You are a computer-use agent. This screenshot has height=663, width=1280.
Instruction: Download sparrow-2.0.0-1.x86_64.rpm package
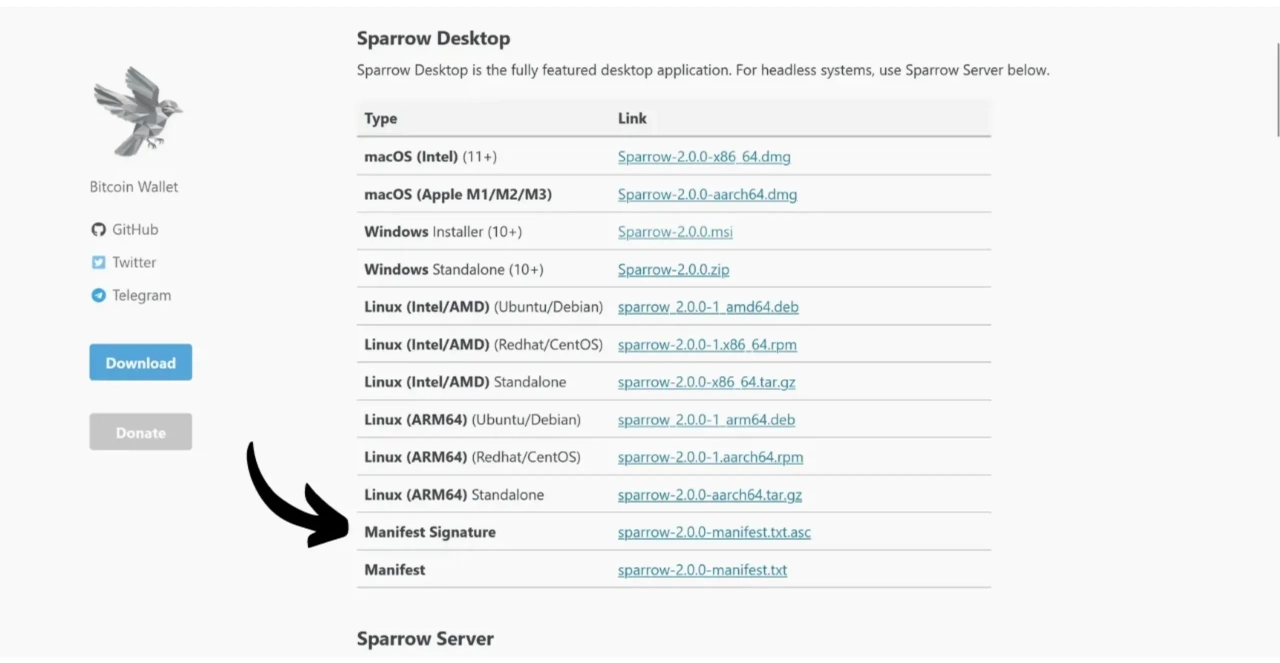tap(707, 345)
